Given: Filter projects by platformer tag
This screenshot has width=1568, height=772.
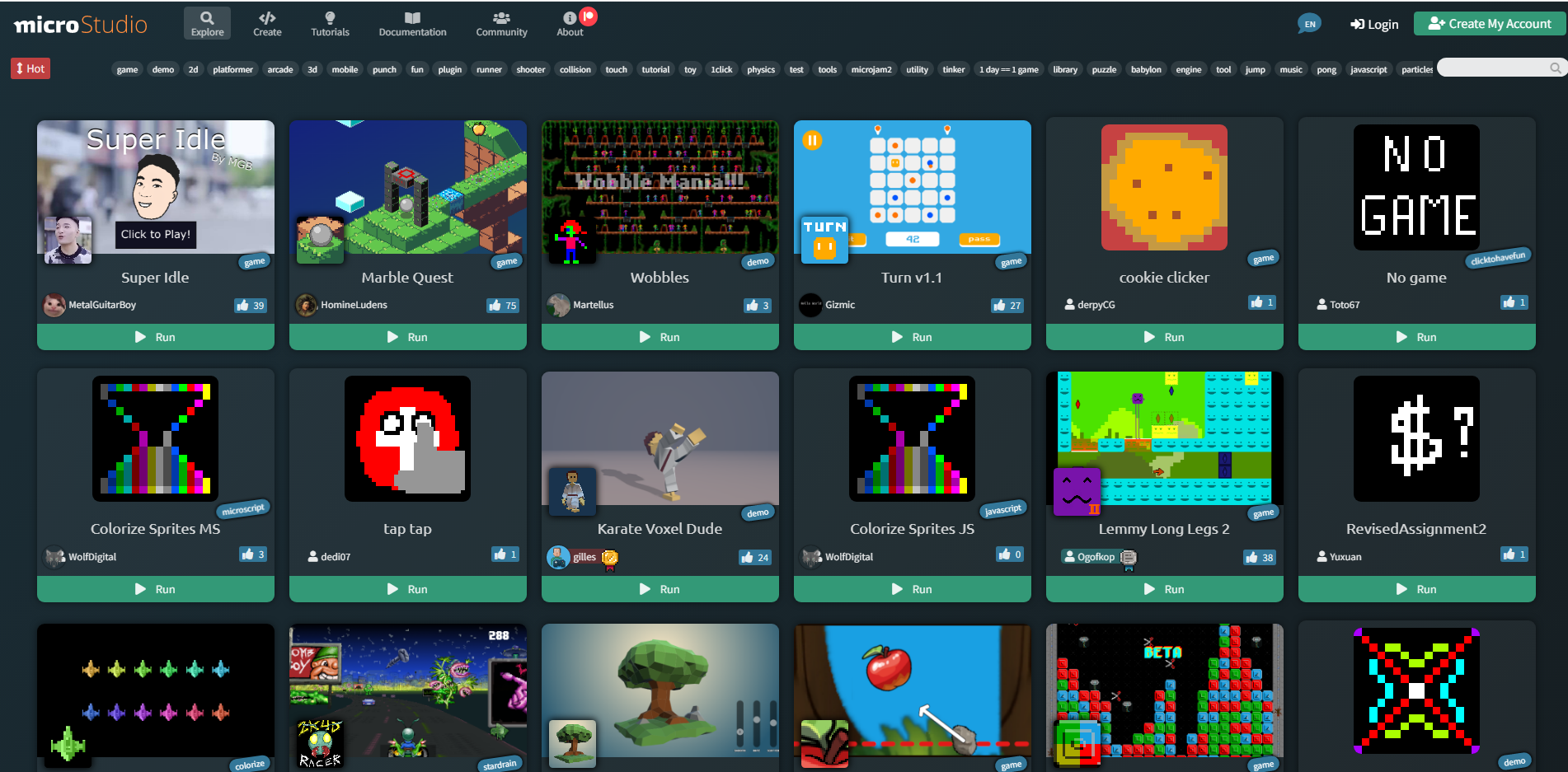Looking at the screenshot, I should 232,69.
